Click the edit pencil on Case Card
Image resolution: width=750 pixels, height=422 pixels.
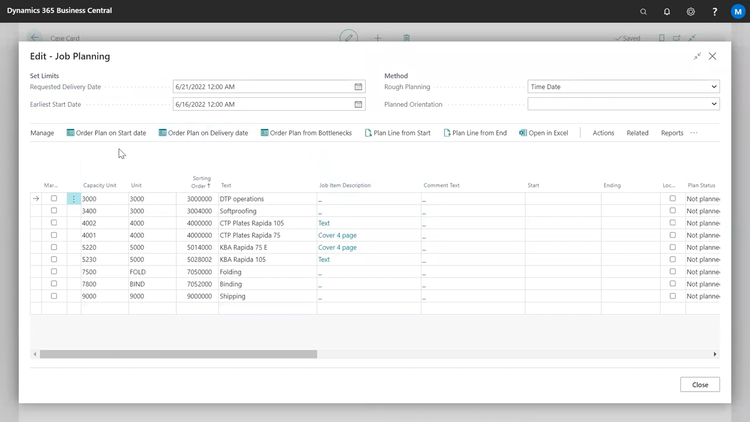click(349, 38)
